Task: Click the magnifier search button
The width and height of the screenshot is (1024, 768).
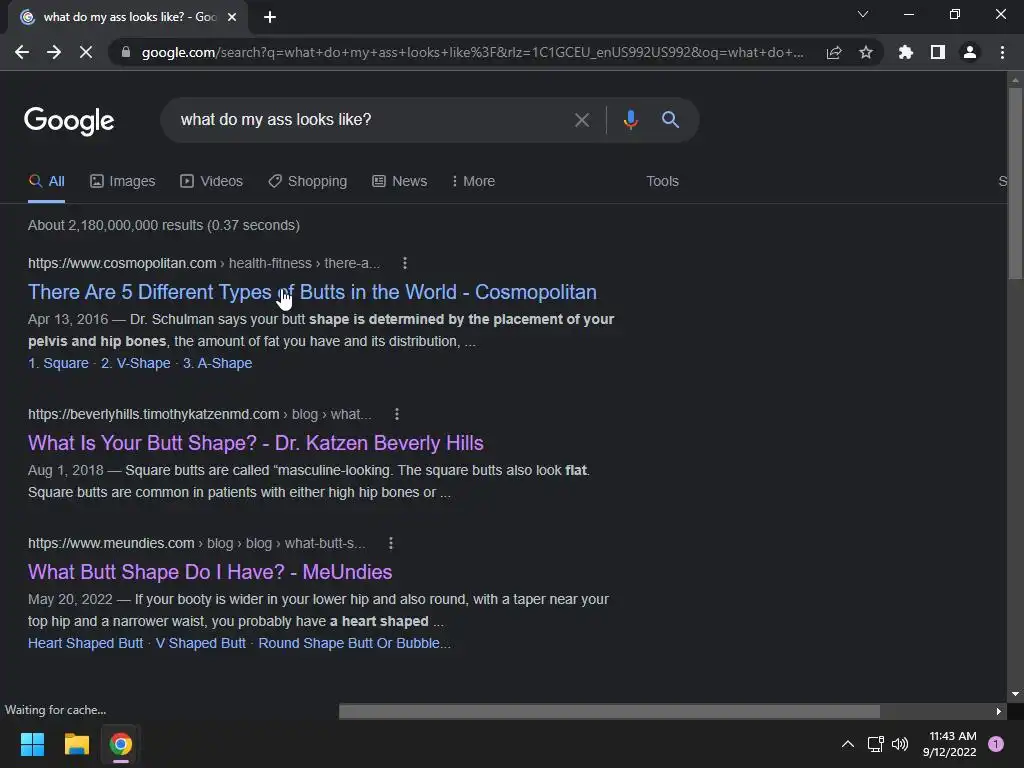Action: pos(670,120)
